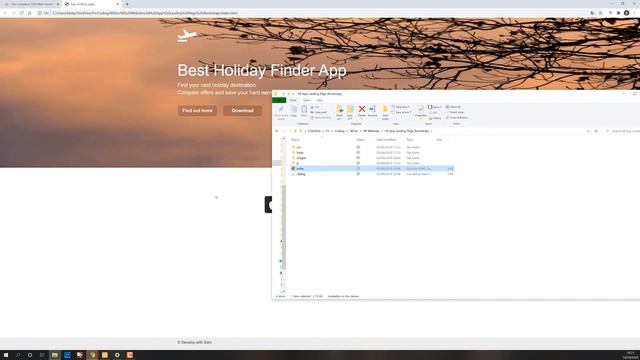Reload the page in Chrome

(21, 13)
